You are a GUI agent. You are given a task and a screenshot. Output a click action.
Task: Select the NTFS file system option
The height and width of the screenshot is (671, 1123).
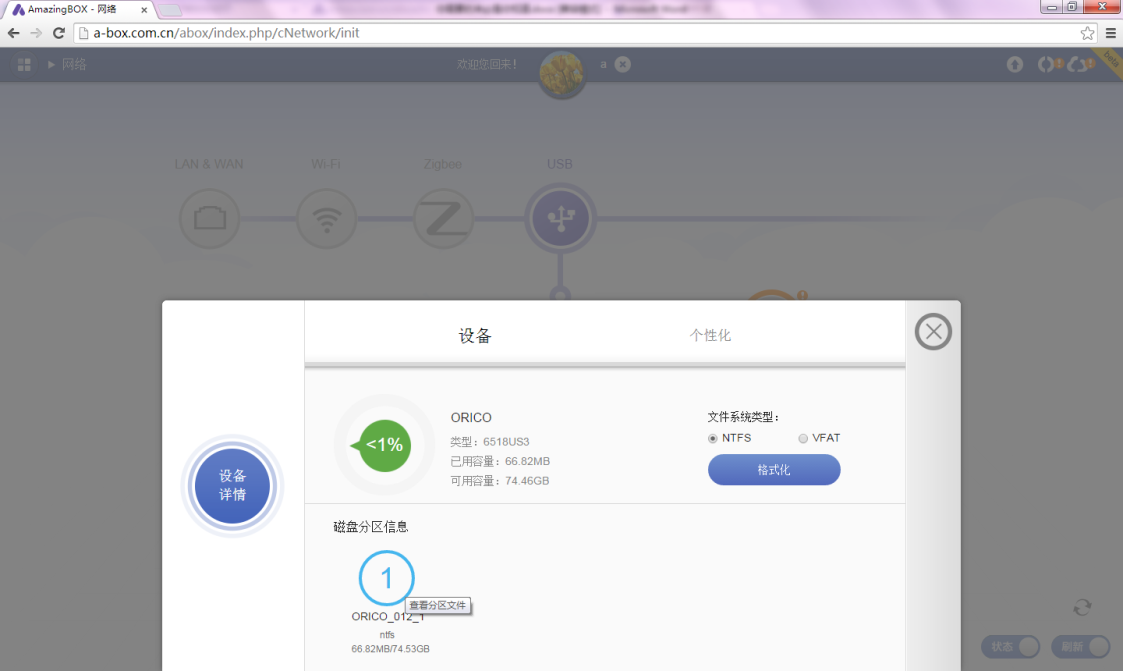[713, 438]
